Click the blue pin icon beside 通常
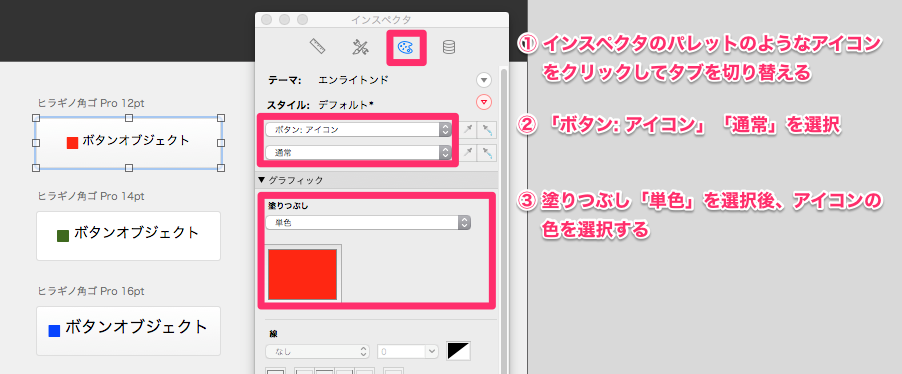The height and width of the screenshot is (374, 902). coord(487,152)
